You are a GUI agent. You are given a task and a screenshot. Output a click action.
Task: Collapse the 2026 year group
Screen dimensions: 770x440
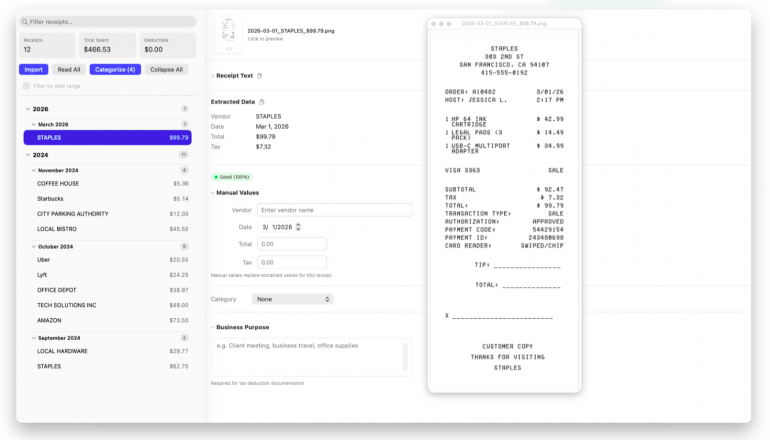pos(28,109)
